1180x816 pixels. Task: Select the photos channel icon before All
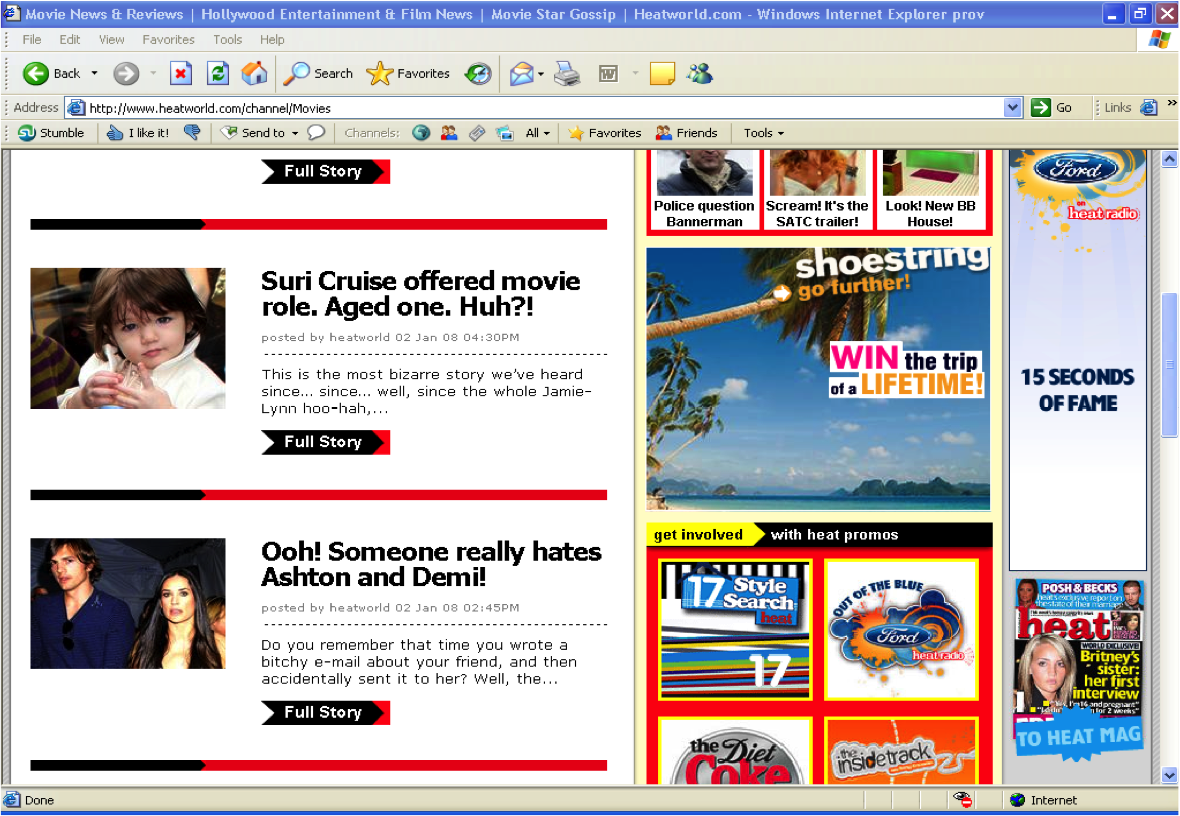[504, 132]
